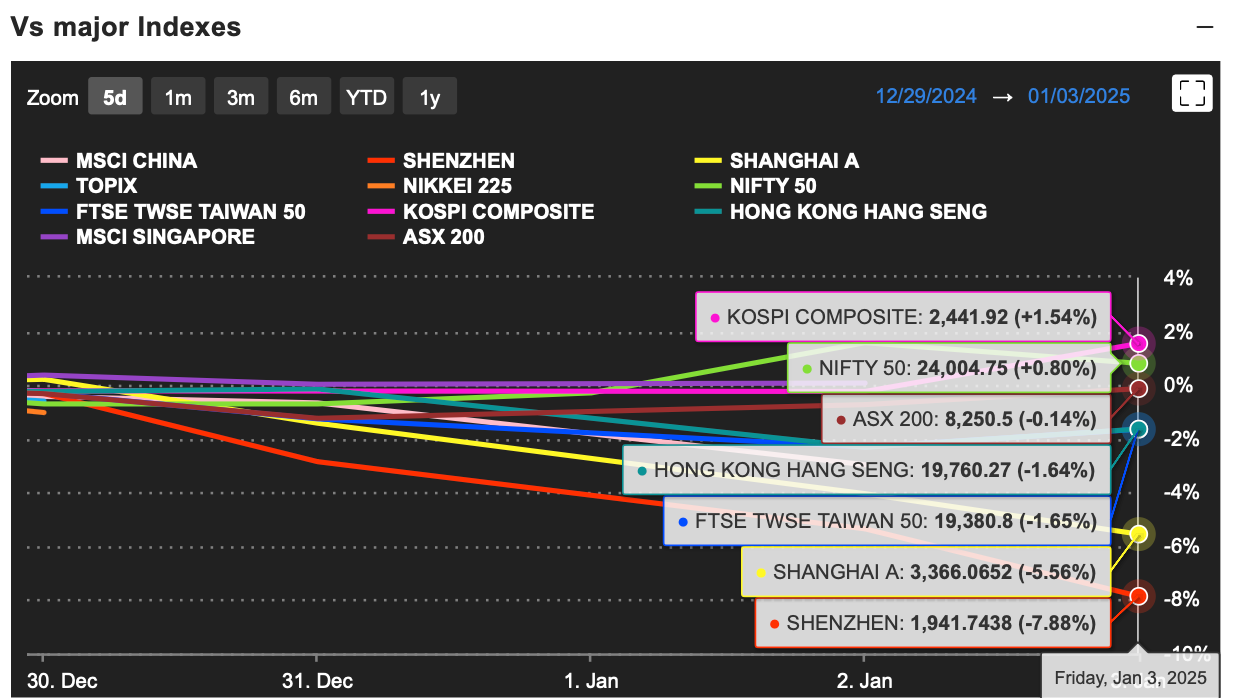Click the SHENZHEN data point marker
The image size is (1238, 700).
tap(1138, 596)
